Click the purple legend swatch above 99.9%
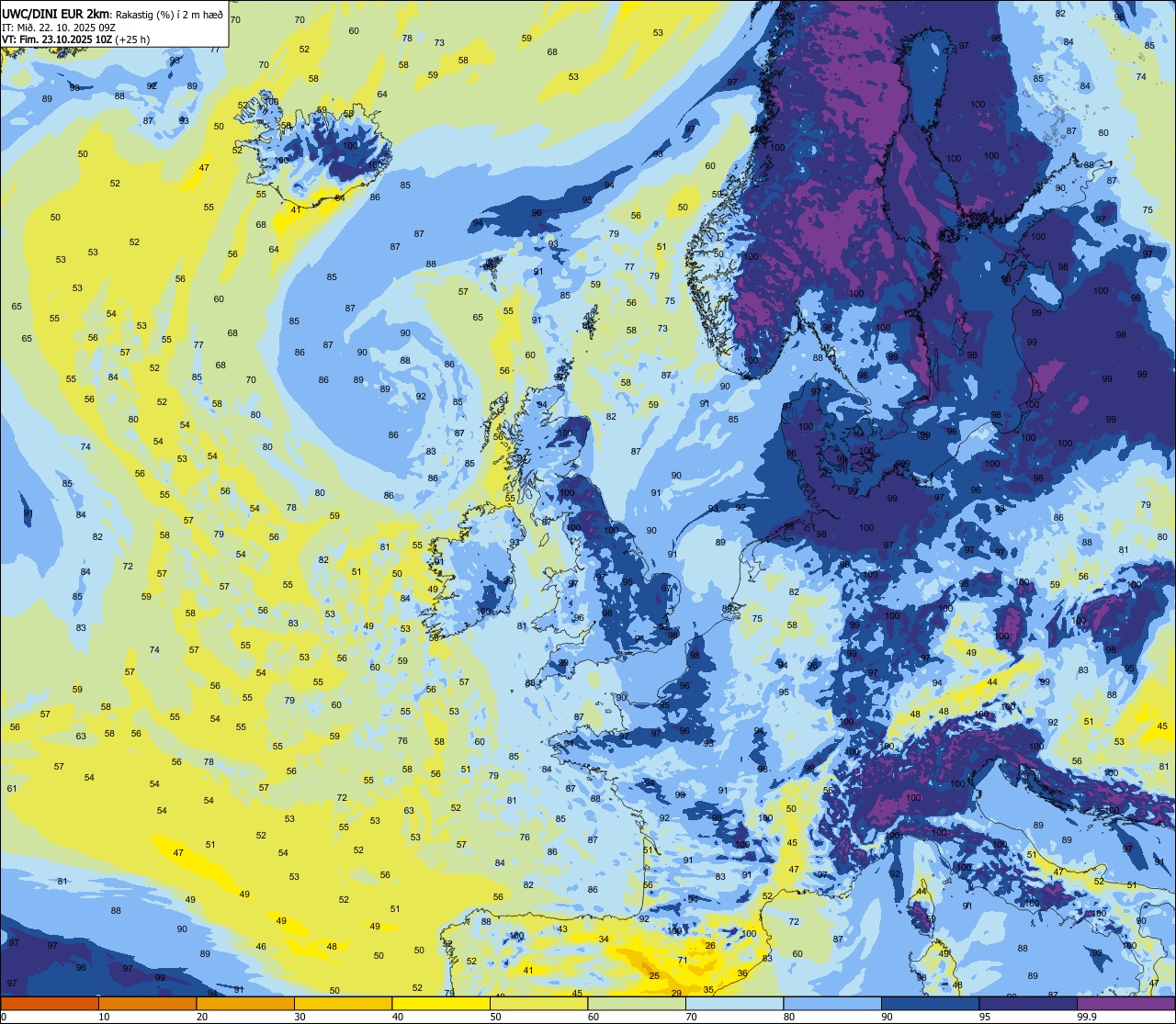 click(1125, 1003)
